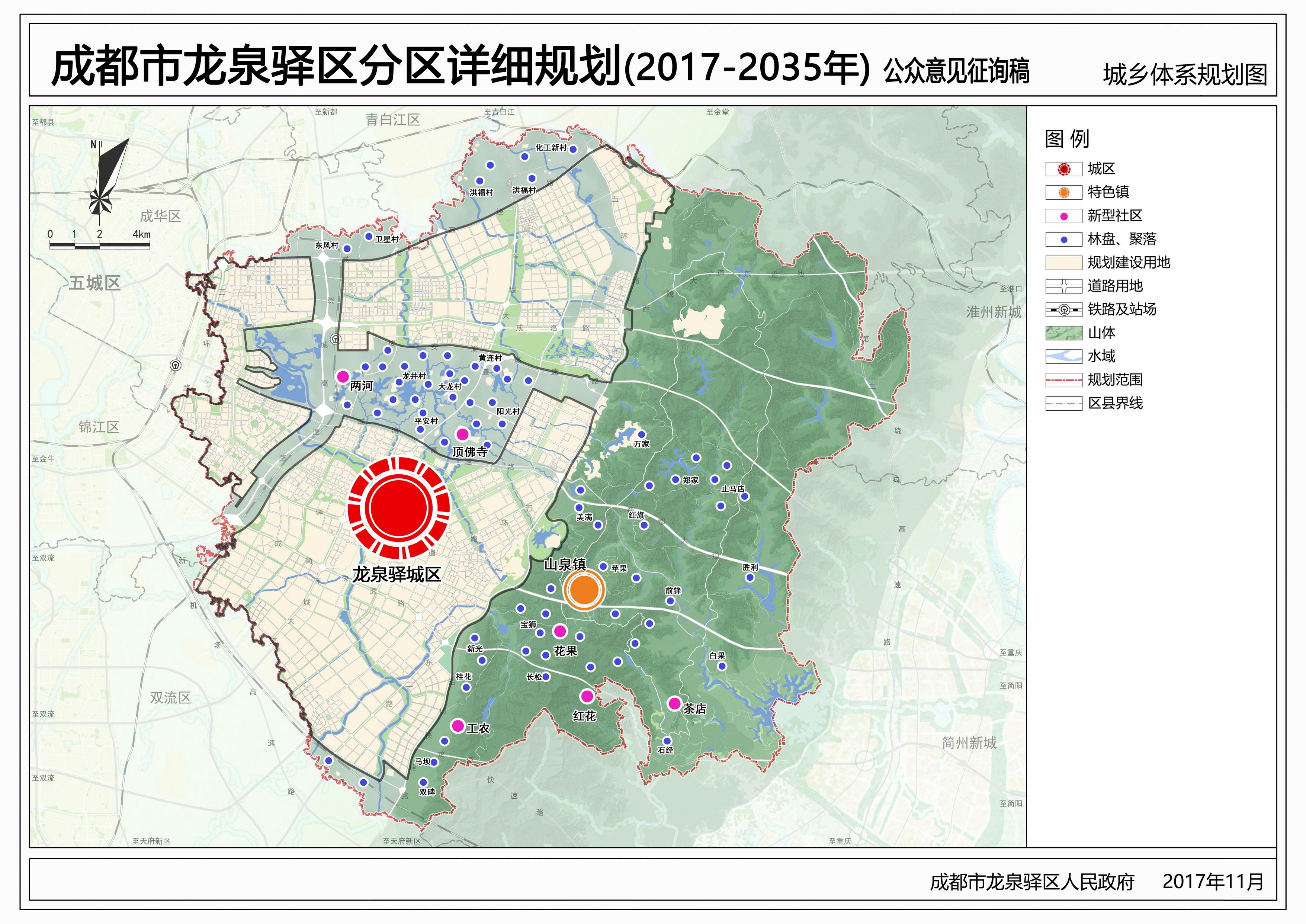Viewport: 1306px width, 924px height.
Task: Click the 平安村 village label
Action: point(426,421)
